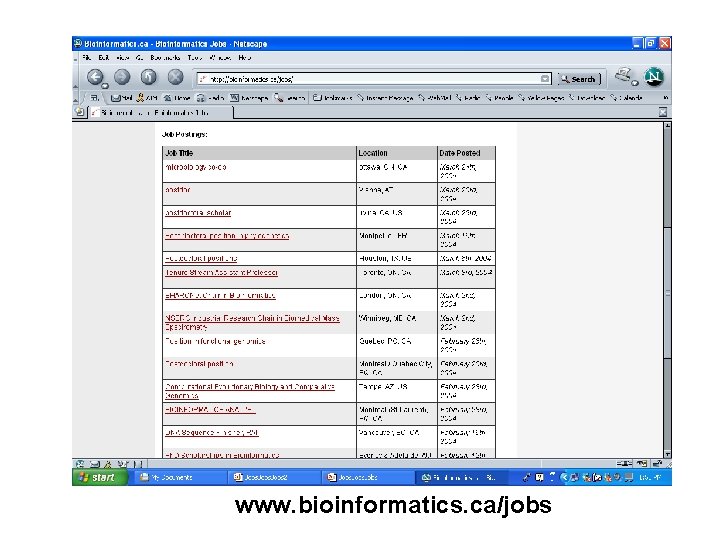Open the Window menu
This screenshot has height=540, width=720.
(x=220, y=57)
